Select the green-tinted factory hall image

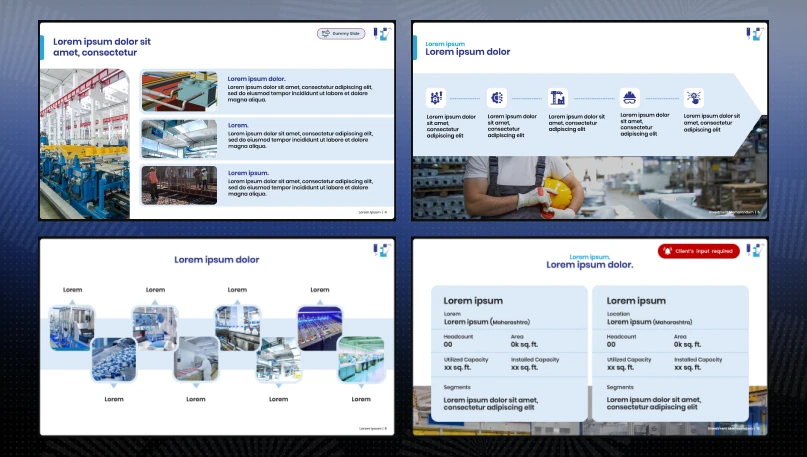point(361,359)
